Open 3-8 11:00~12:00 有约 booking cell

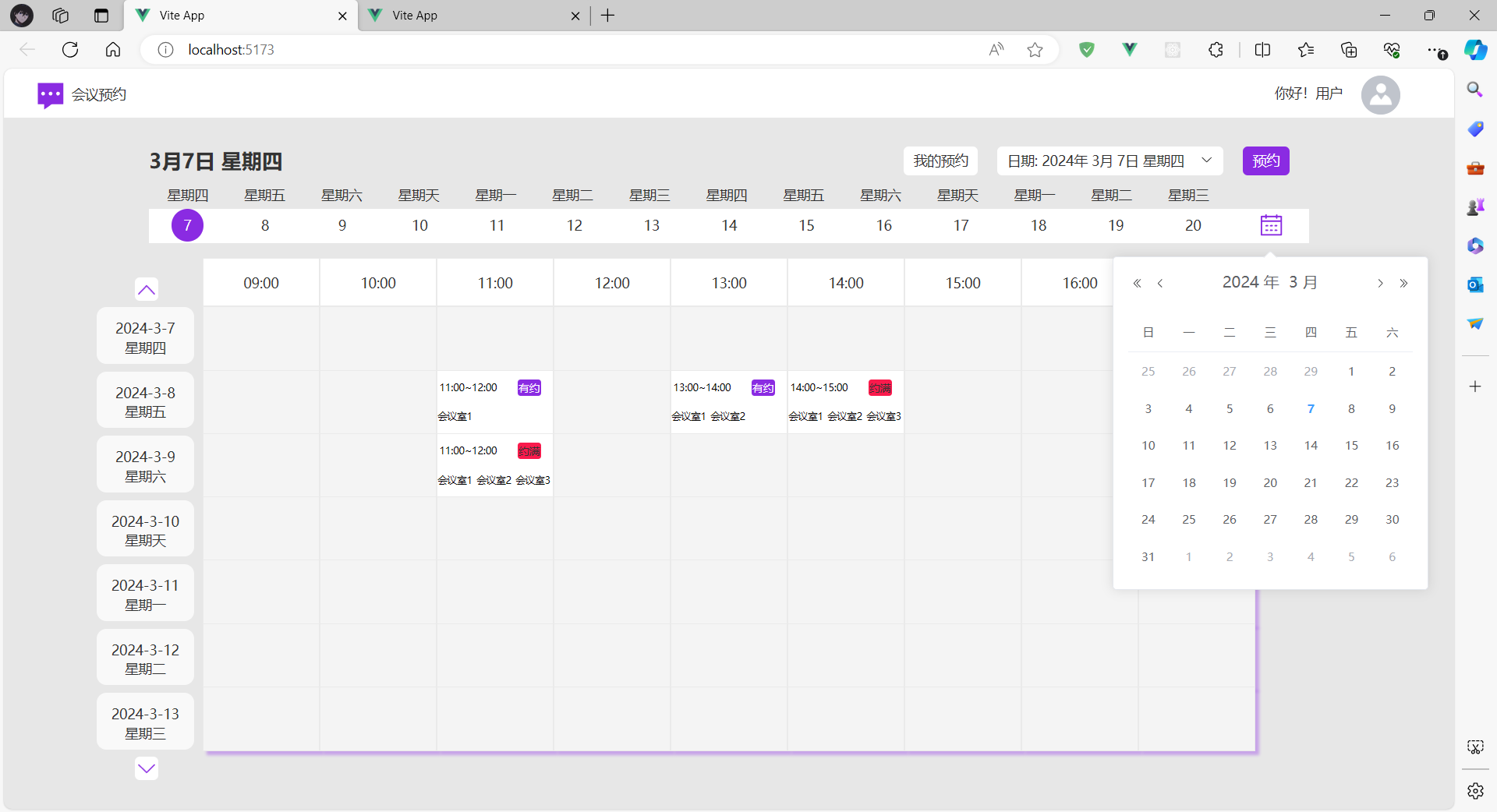coord(495,402)
